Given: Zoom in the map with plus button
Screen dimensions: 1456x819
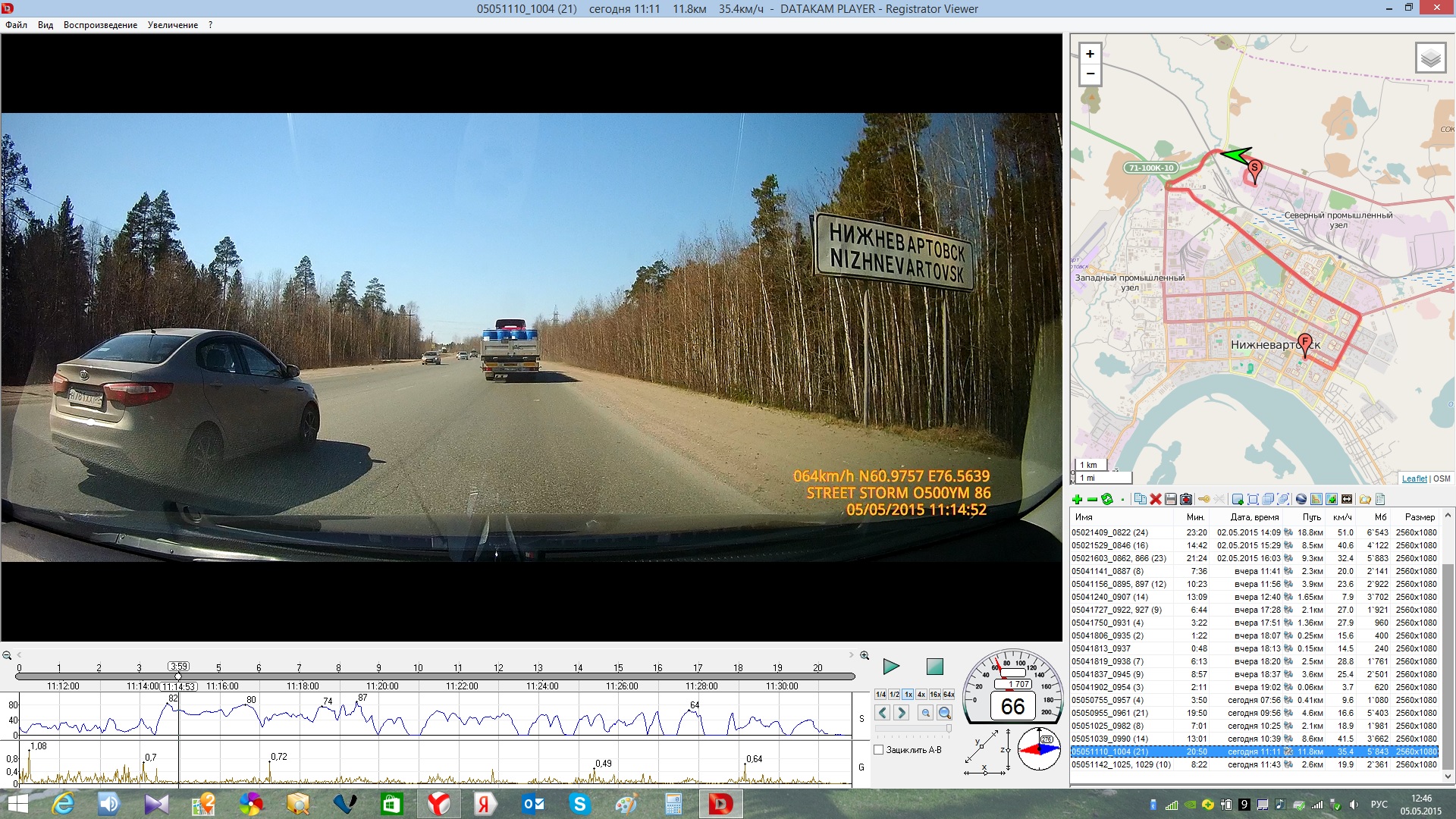Looking at the screenshot, I should pos(1090,54).
